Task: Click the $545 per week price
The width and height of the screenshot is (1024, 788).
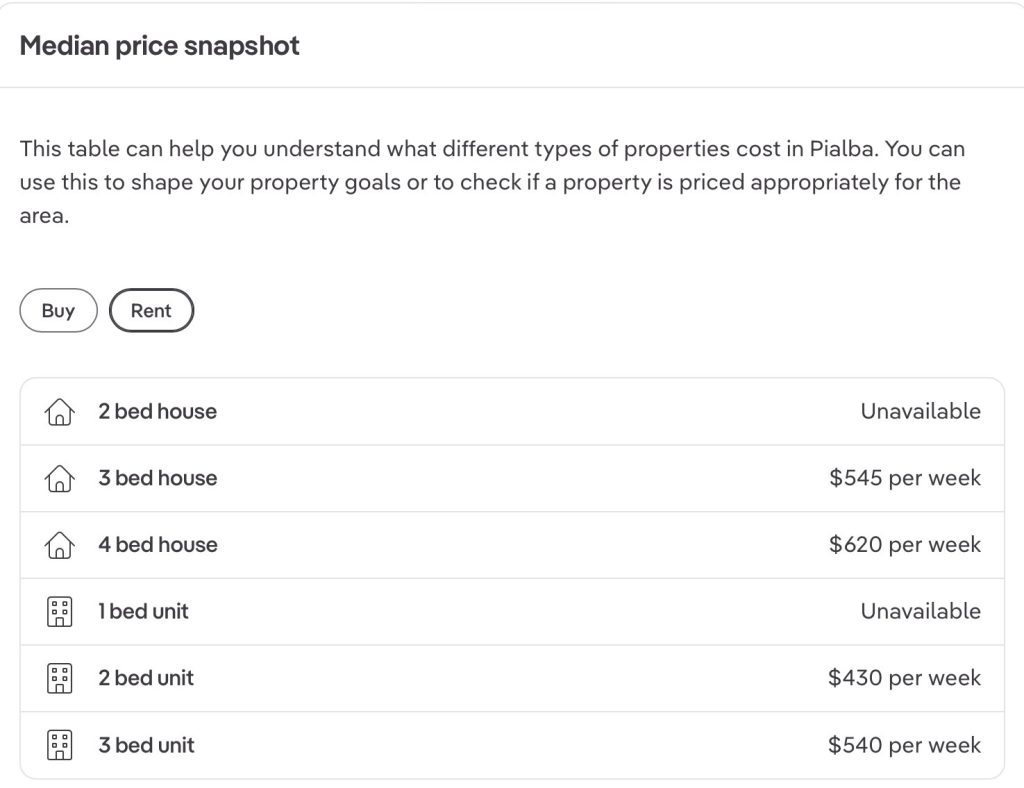Action: [905, 479]
